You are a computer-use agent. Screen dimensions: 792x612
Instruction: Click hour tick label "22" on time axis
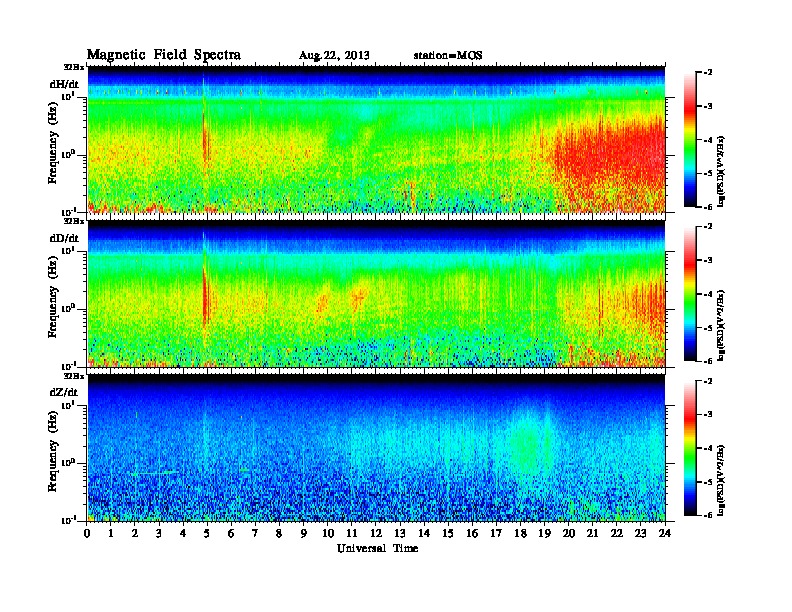pyautogui.click(x=616, y=534)
